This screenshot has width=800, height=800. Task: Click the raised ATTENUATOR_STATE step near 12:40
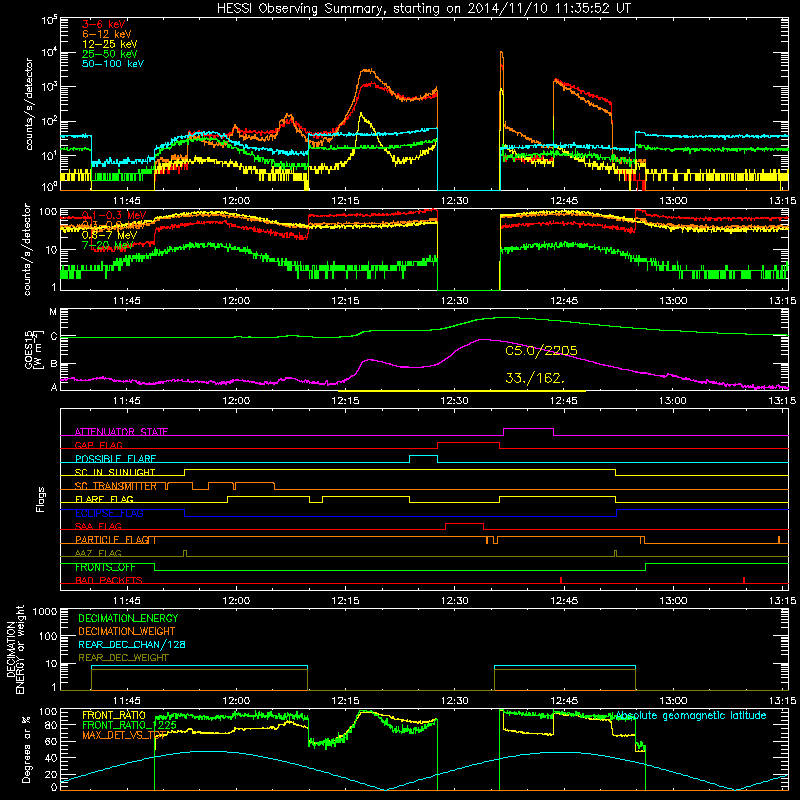click(x=529, y=429)
